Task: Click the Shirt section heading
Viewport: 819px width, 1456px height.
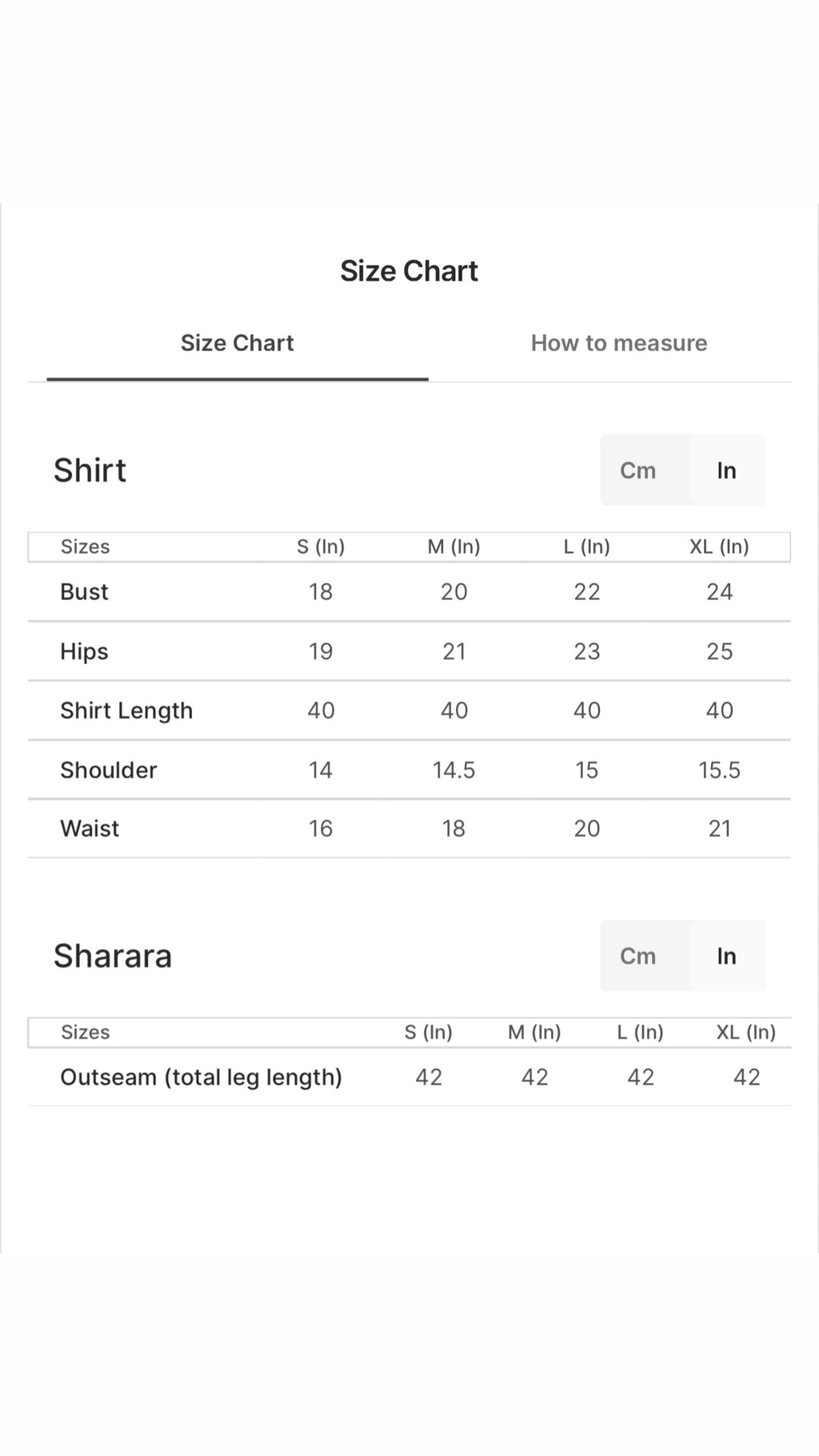Action: pyautogui.click(x=90, y=470)
